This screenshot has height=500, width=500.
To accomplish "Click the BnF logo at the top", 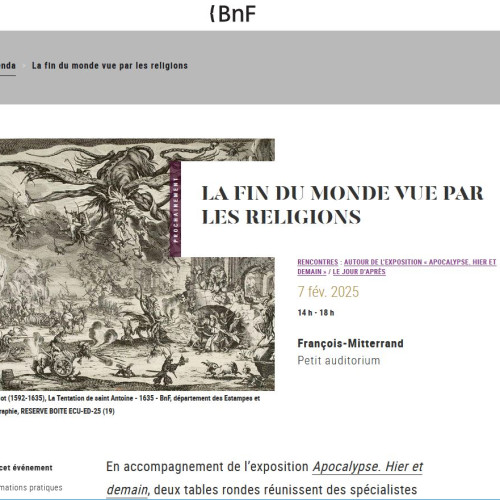I will (x=233, y=14).
